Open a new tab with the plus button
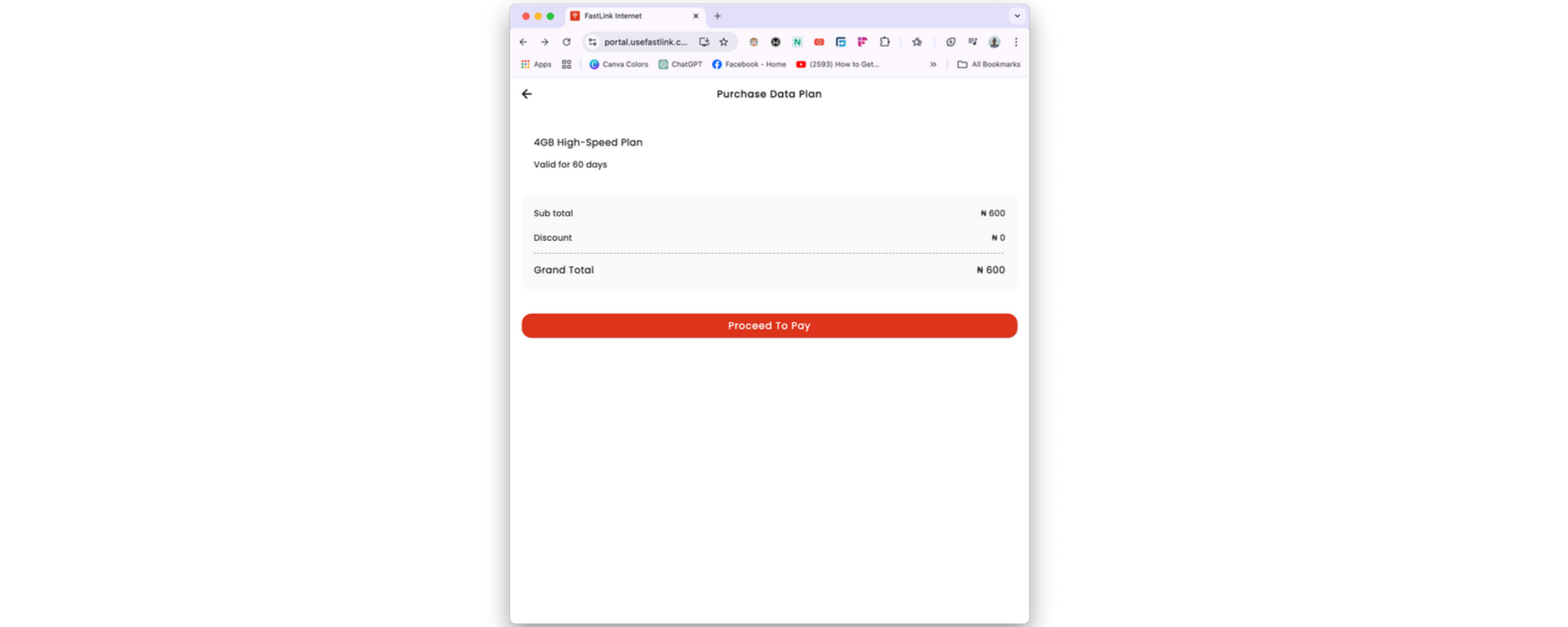 [718, 16]
